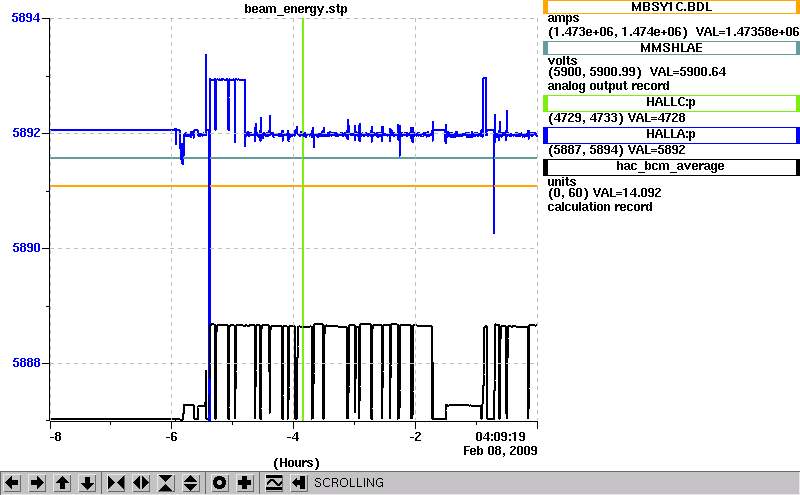Click the 04:09:19 timestamp
800x495 pixels.
pos(501,437)
